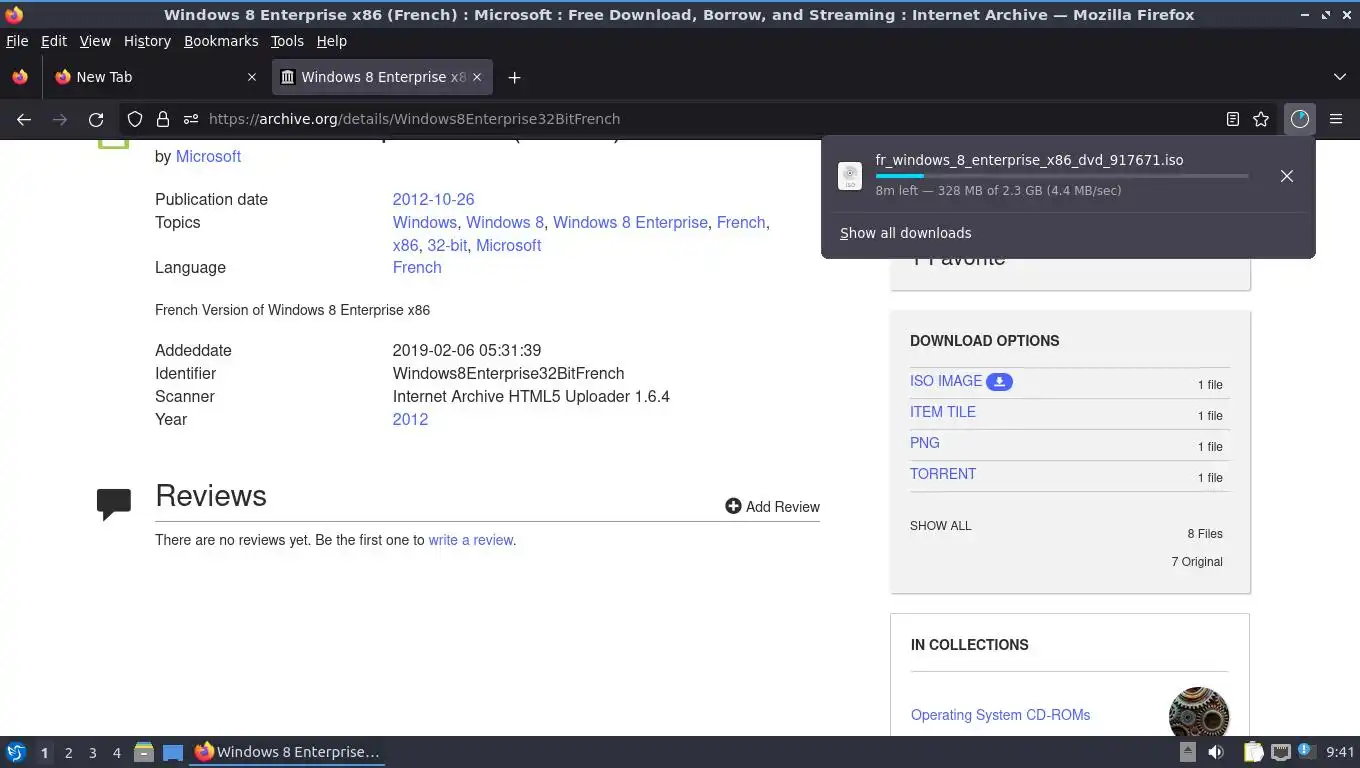Open the taskbar file manager icon
The height and width of the screenshot is (768, 1360).
144,752
